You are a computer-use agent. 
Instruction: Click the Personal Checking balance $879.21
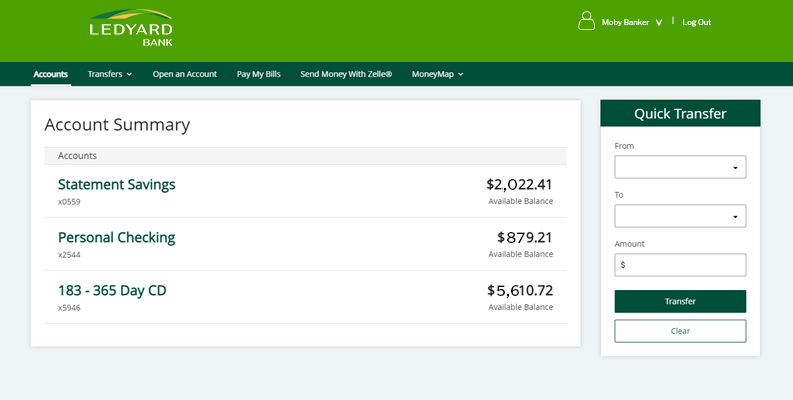tap(524, 237)
